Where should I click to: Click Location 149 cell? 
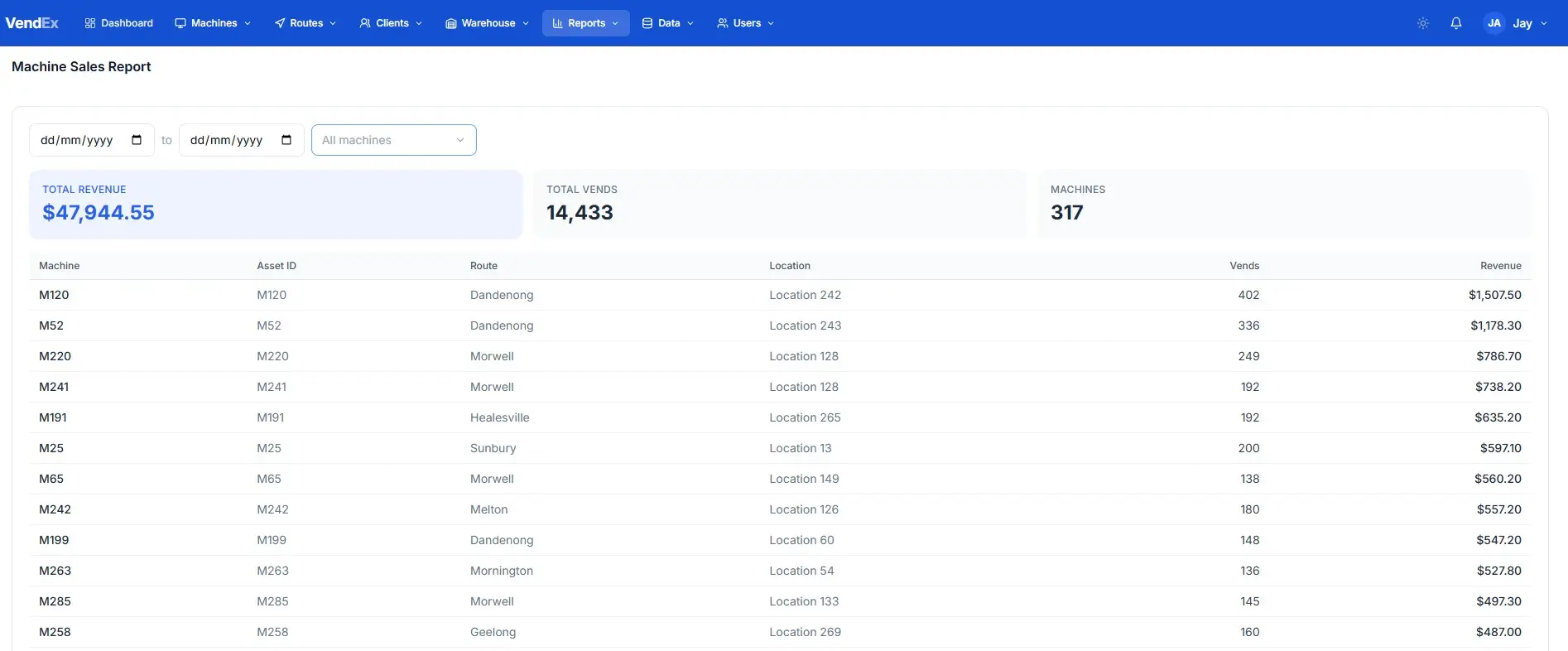[804, 479]
